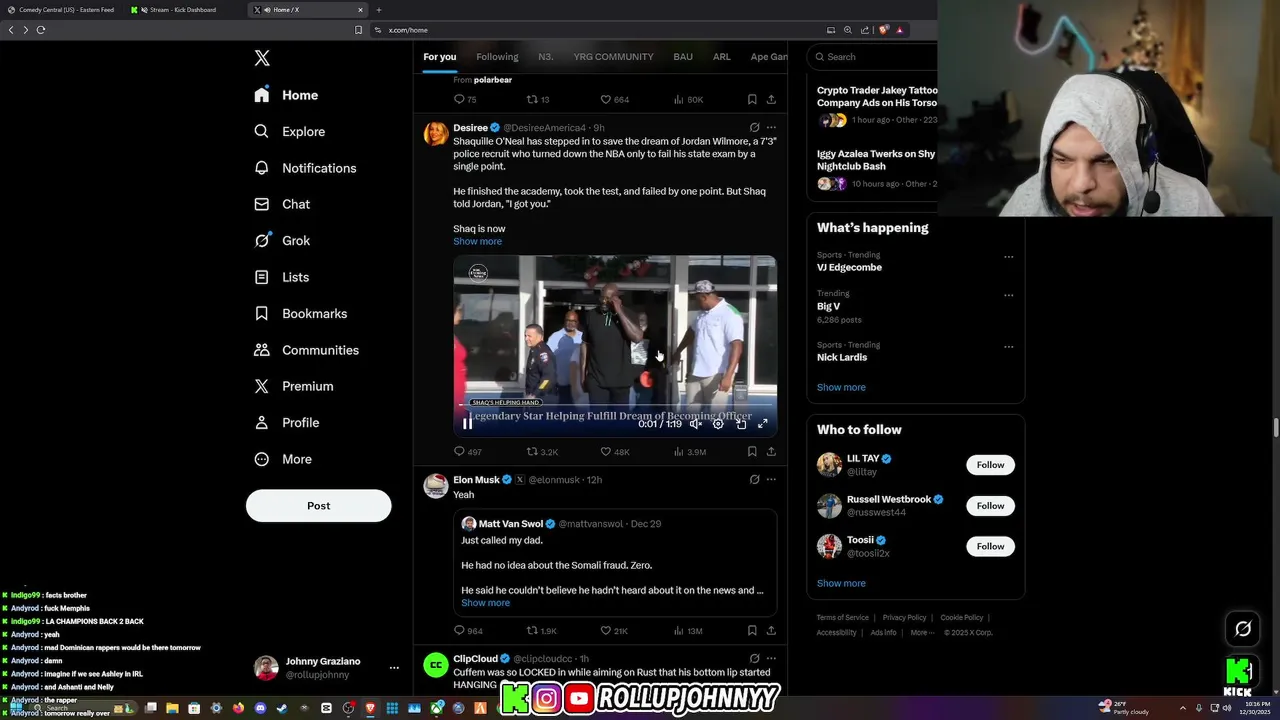Follow Toosii
The height and width of the screenshot is (720, 1280).
click(990, 546)
